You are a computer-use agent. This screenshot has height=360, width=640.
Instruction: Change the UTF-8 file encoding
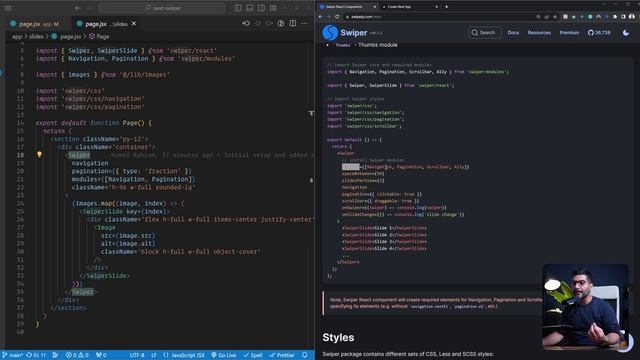pyautogui.click(x=137, y=355)
